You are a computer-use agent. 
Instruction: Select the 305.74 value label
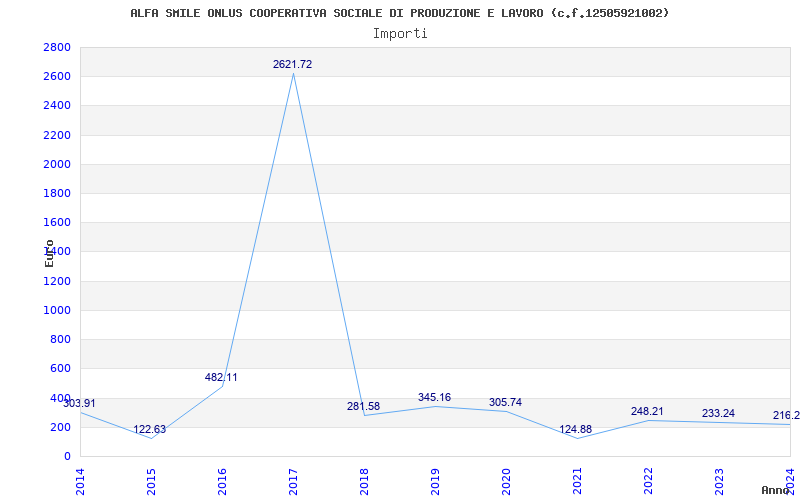tap(505, 403)
